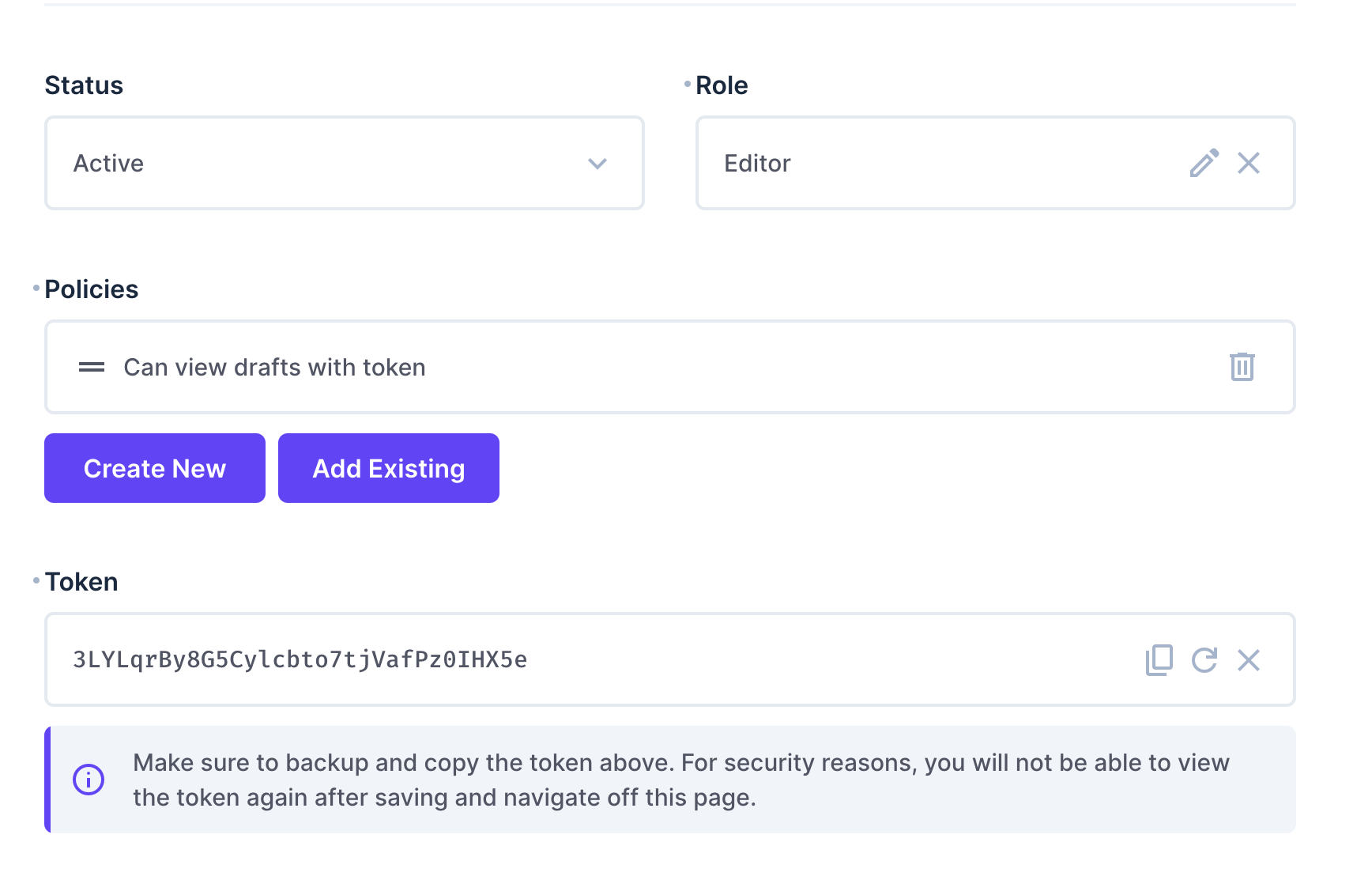Select the token input field
The image size is (1372, 895).
coord(553,659)
